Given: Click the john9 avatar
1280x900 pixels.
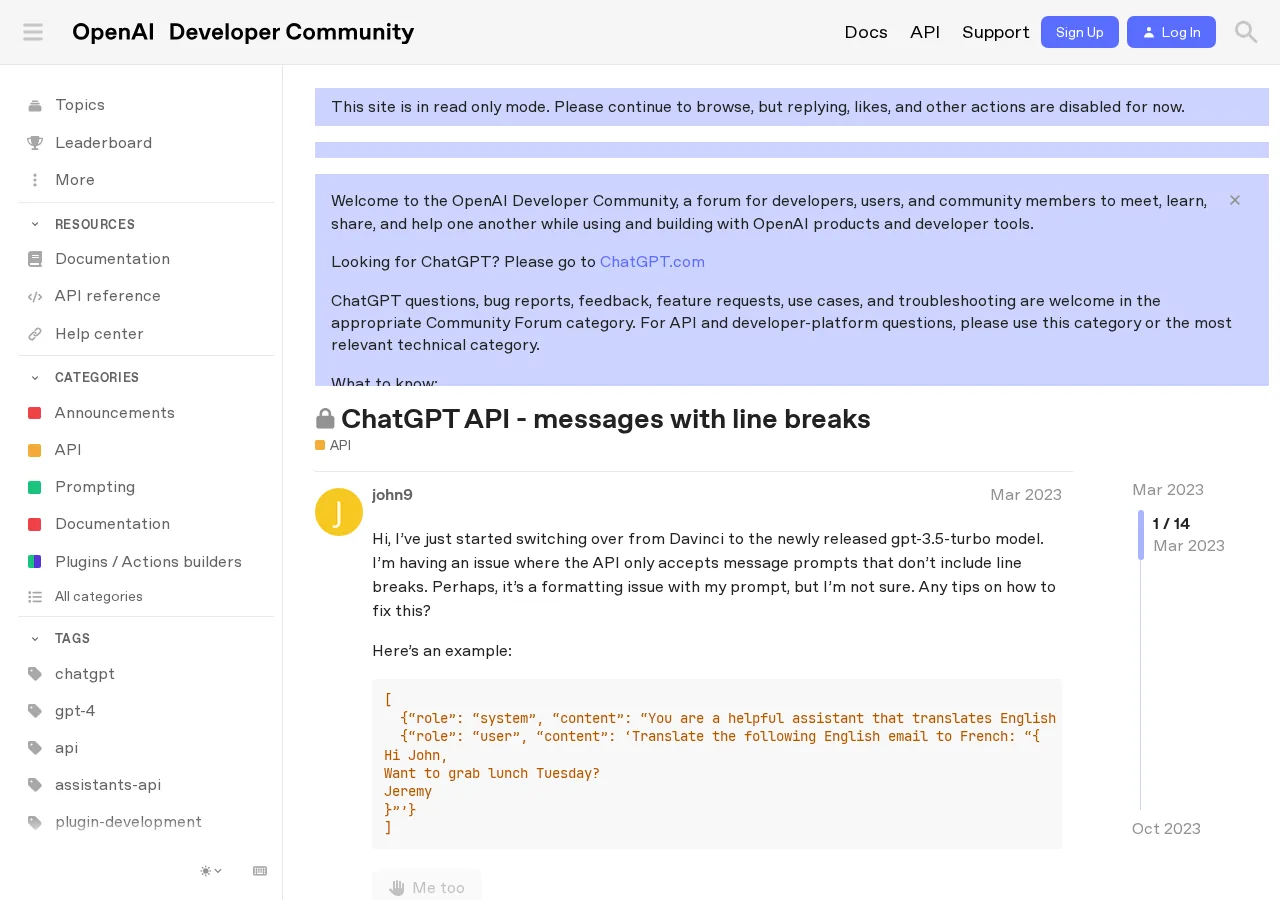Looking at the screenshot, I should pyautogui.click(x=339, y=512).
